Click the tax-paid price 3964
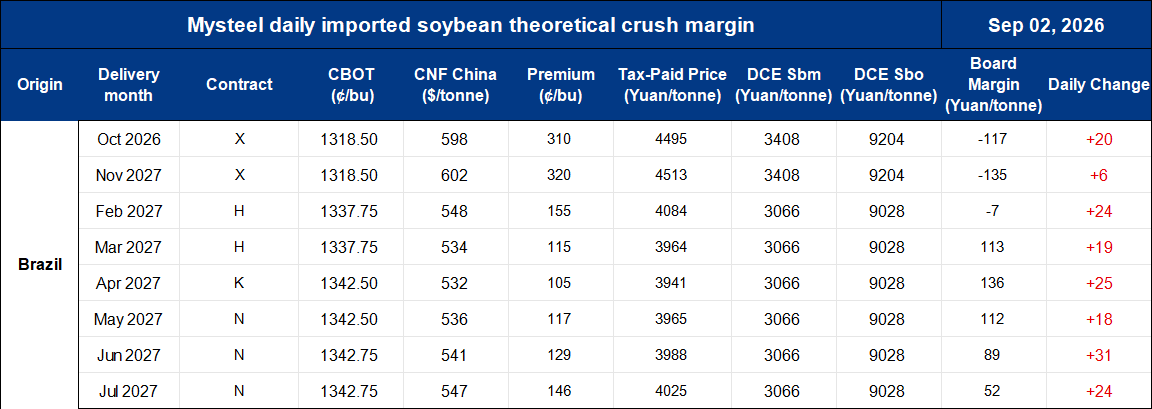 [672, 247]
